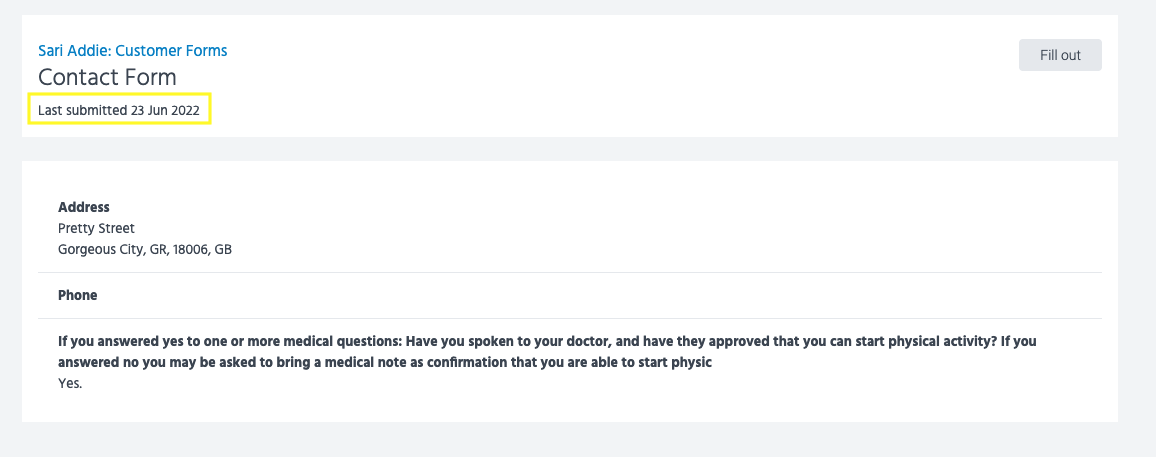Click the 23 Jun 2022 date
Screen dimensions: 1156x457
(165, 110)
